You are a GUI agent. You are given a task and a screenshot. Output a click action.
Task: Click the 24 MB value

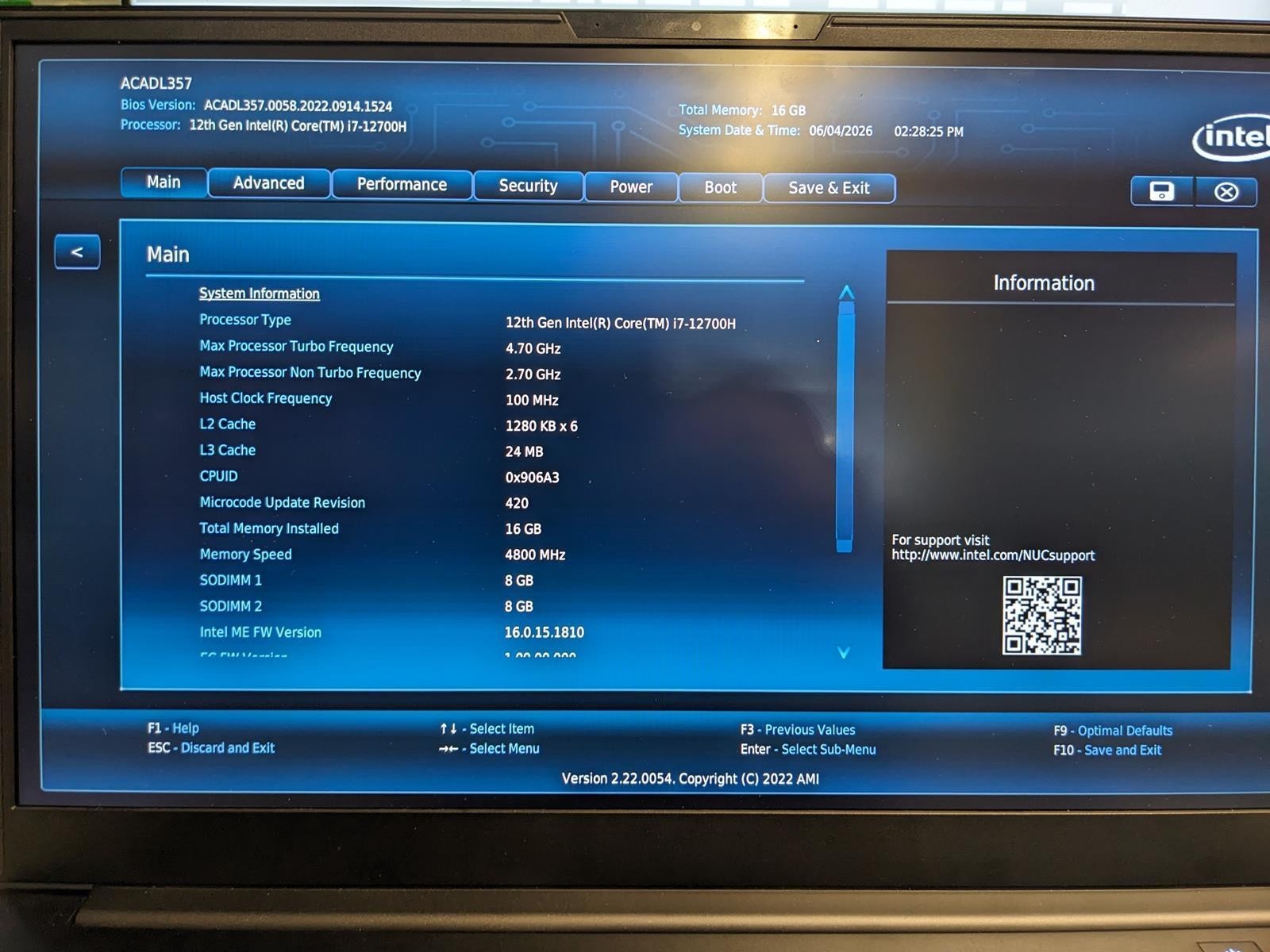click(525, 452)
